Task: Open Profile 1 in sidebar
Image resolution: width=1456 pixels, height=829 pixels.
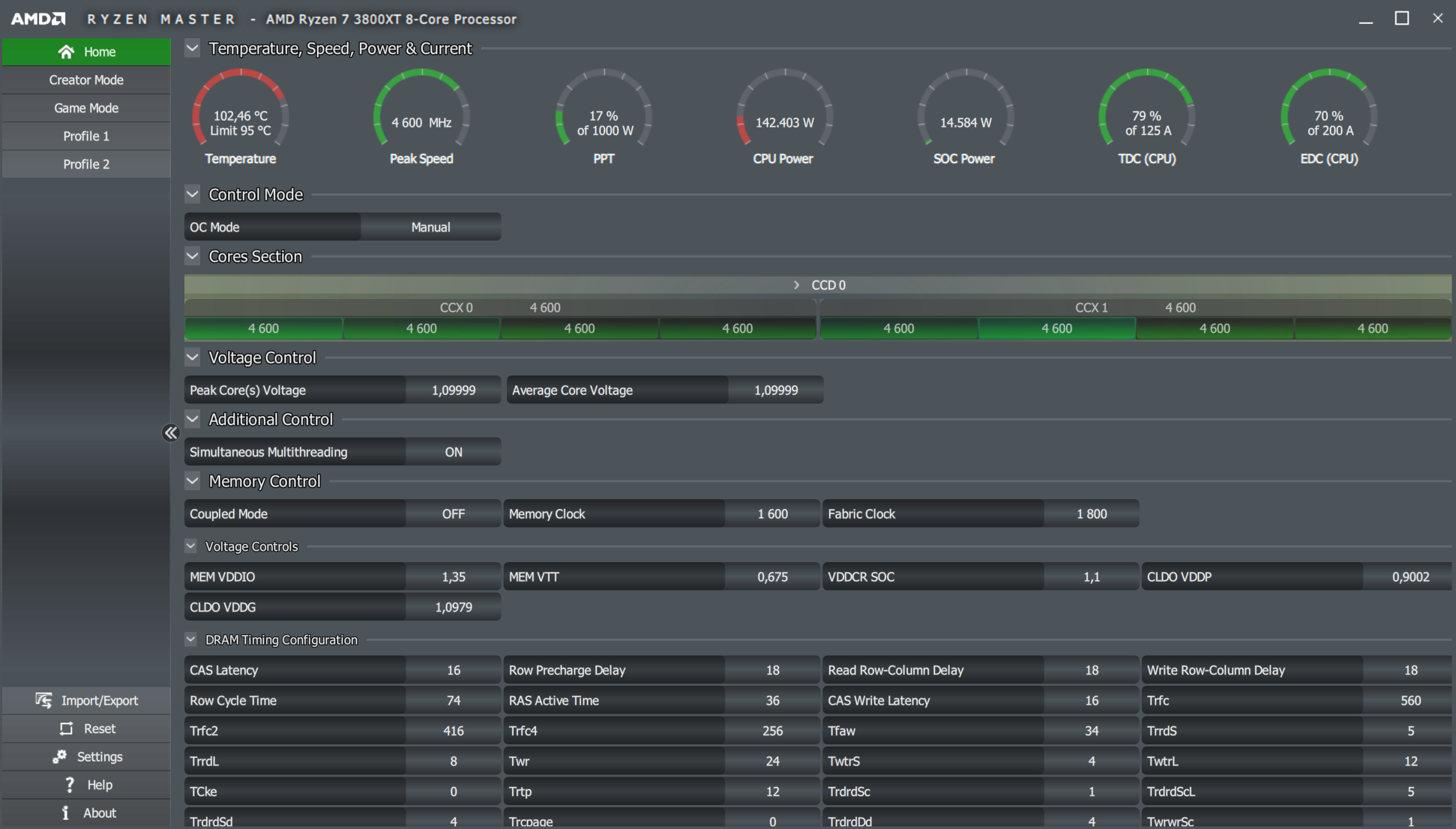Action: (86, 136)
